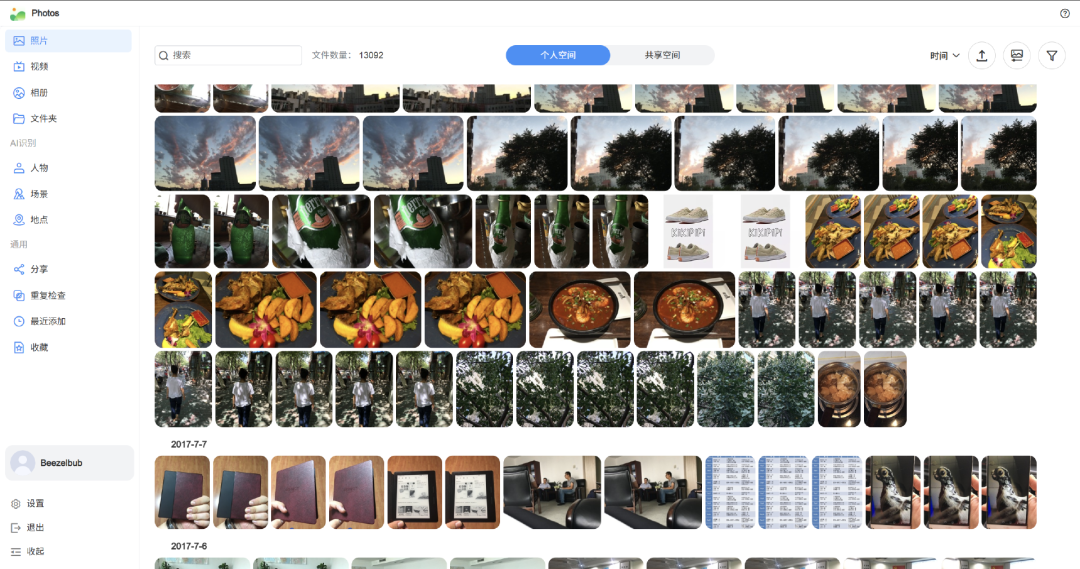Open first red soup bowl photo
The image size is (1080, 569).
point(580,310)
